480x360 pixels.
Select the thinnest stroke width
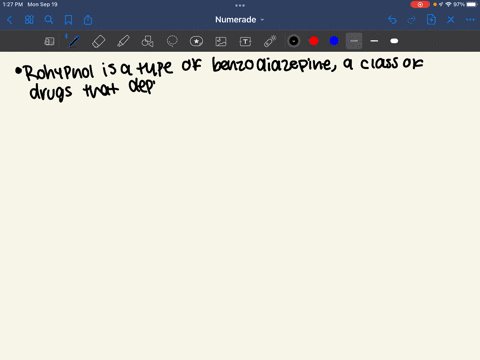tap(354, 41)
